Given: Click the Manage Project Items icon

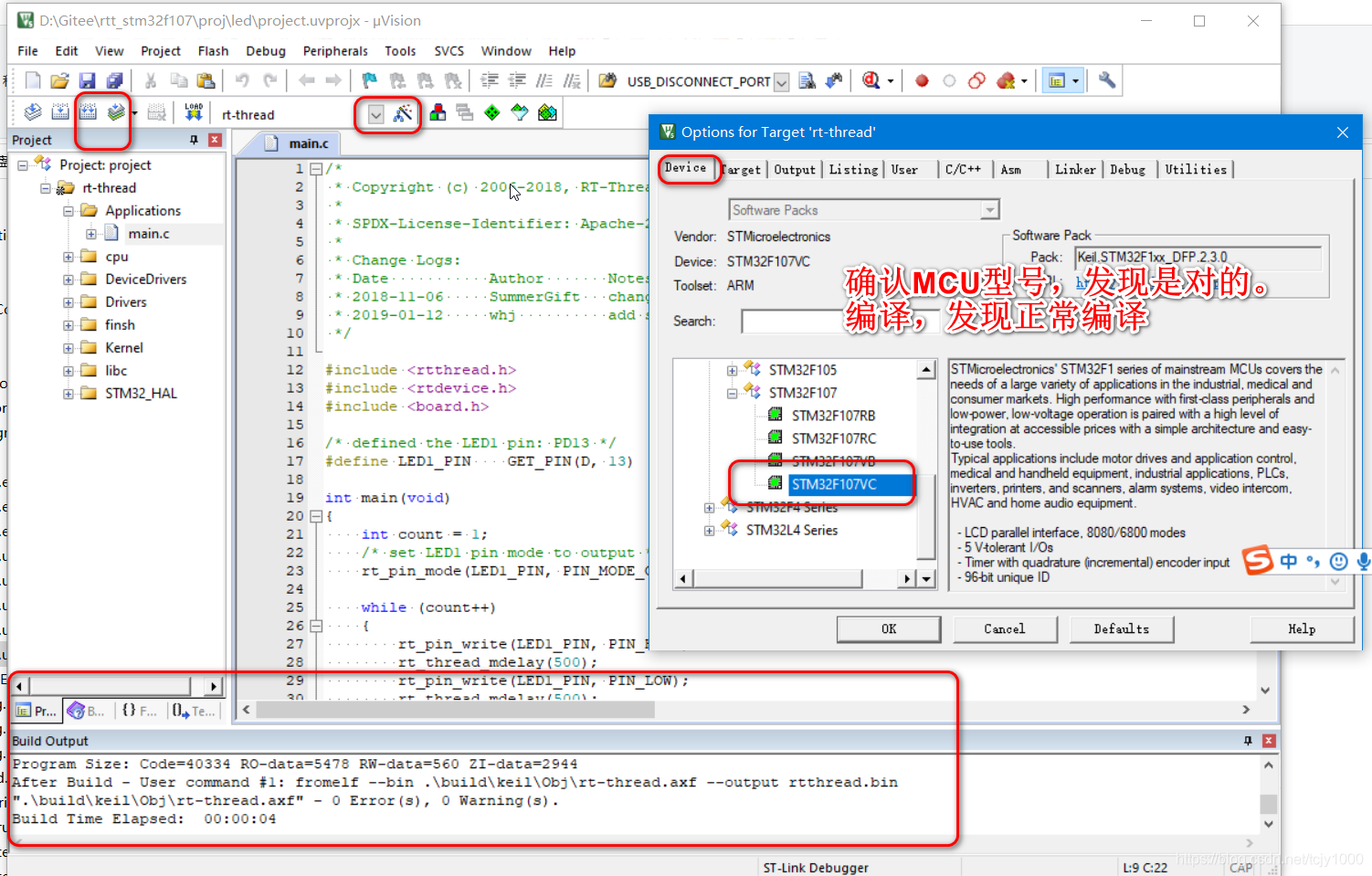Looking at the screenshot, I should click(x=438, y=112).
